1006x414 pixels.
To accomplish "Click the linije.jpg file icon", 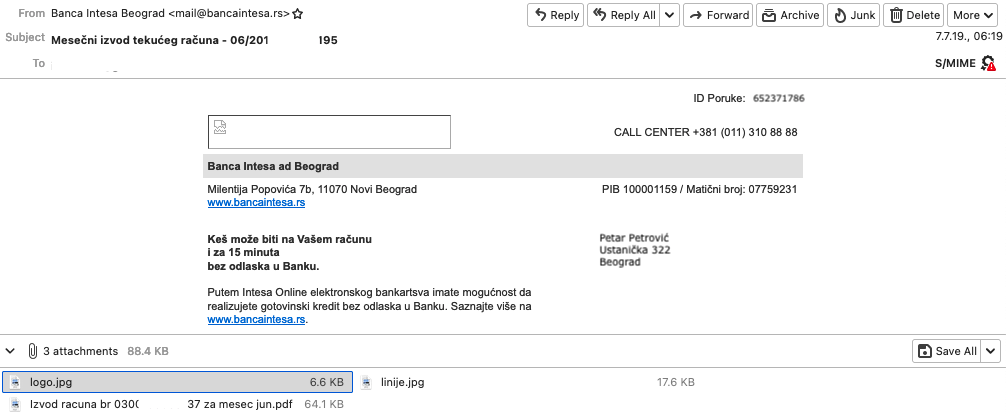I will tap(366, 383).
